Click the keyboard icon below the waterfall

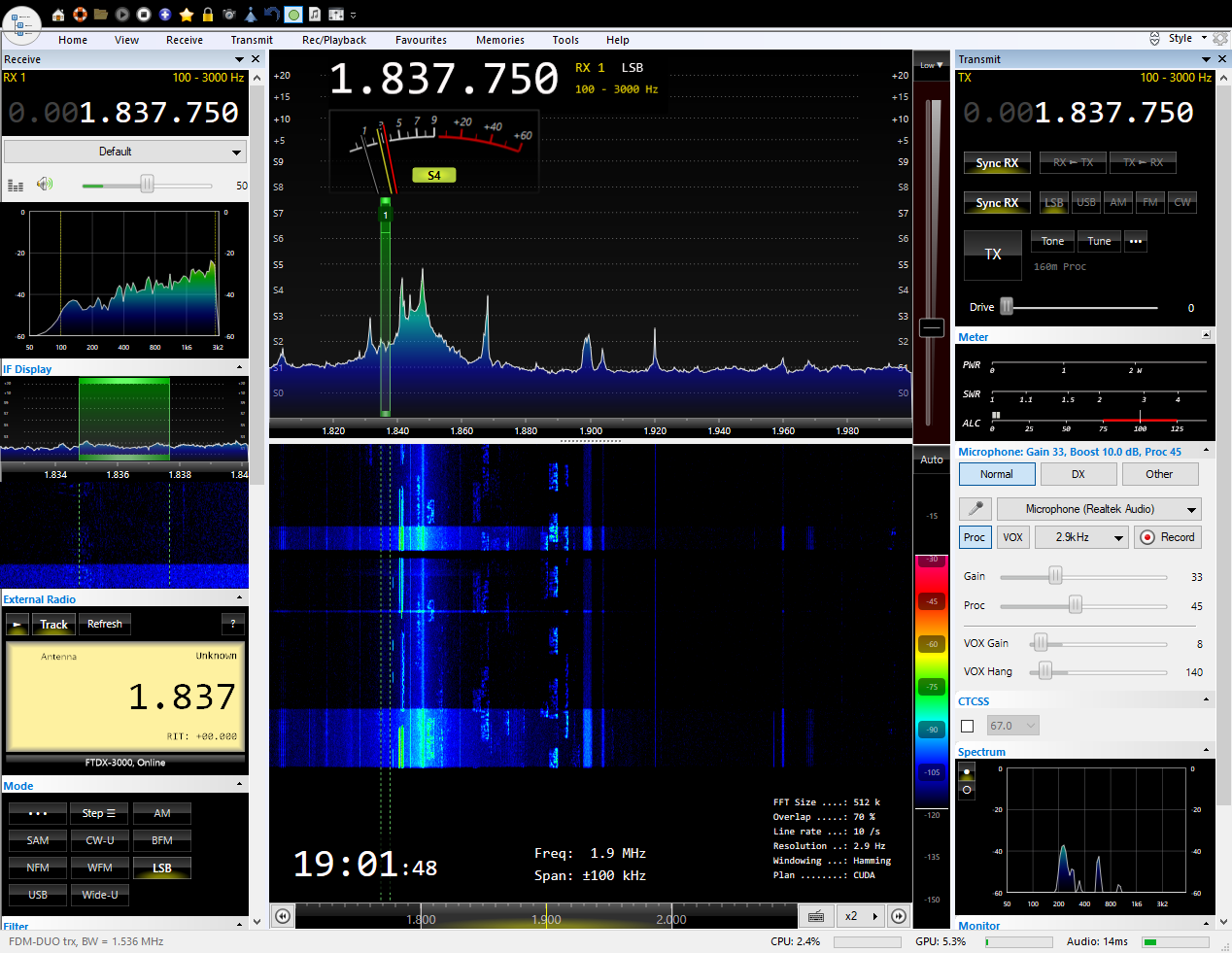pos(816,916)
